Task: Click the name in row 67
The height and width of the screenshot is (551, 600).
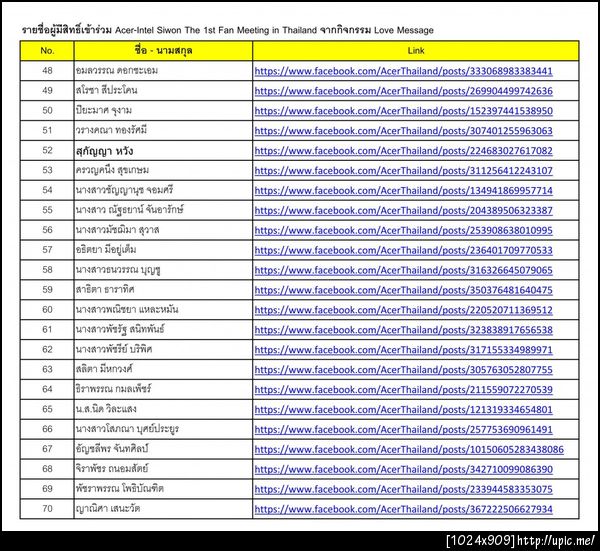Action: 112,448
